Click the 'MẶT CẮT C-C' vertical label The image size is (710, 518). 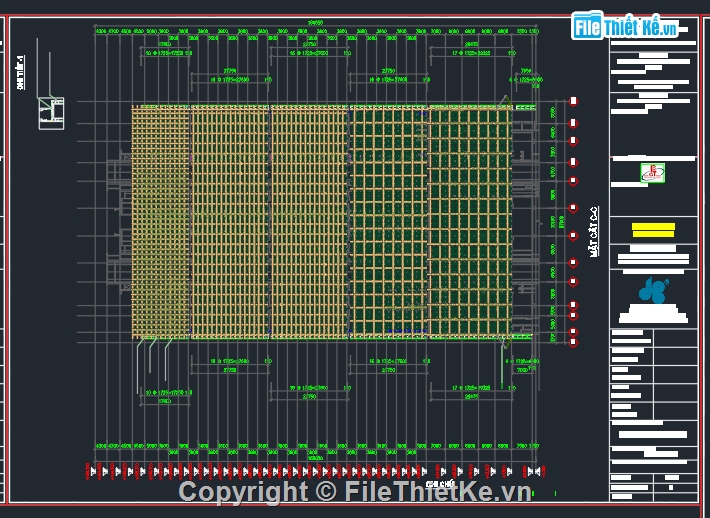[593, 232]
